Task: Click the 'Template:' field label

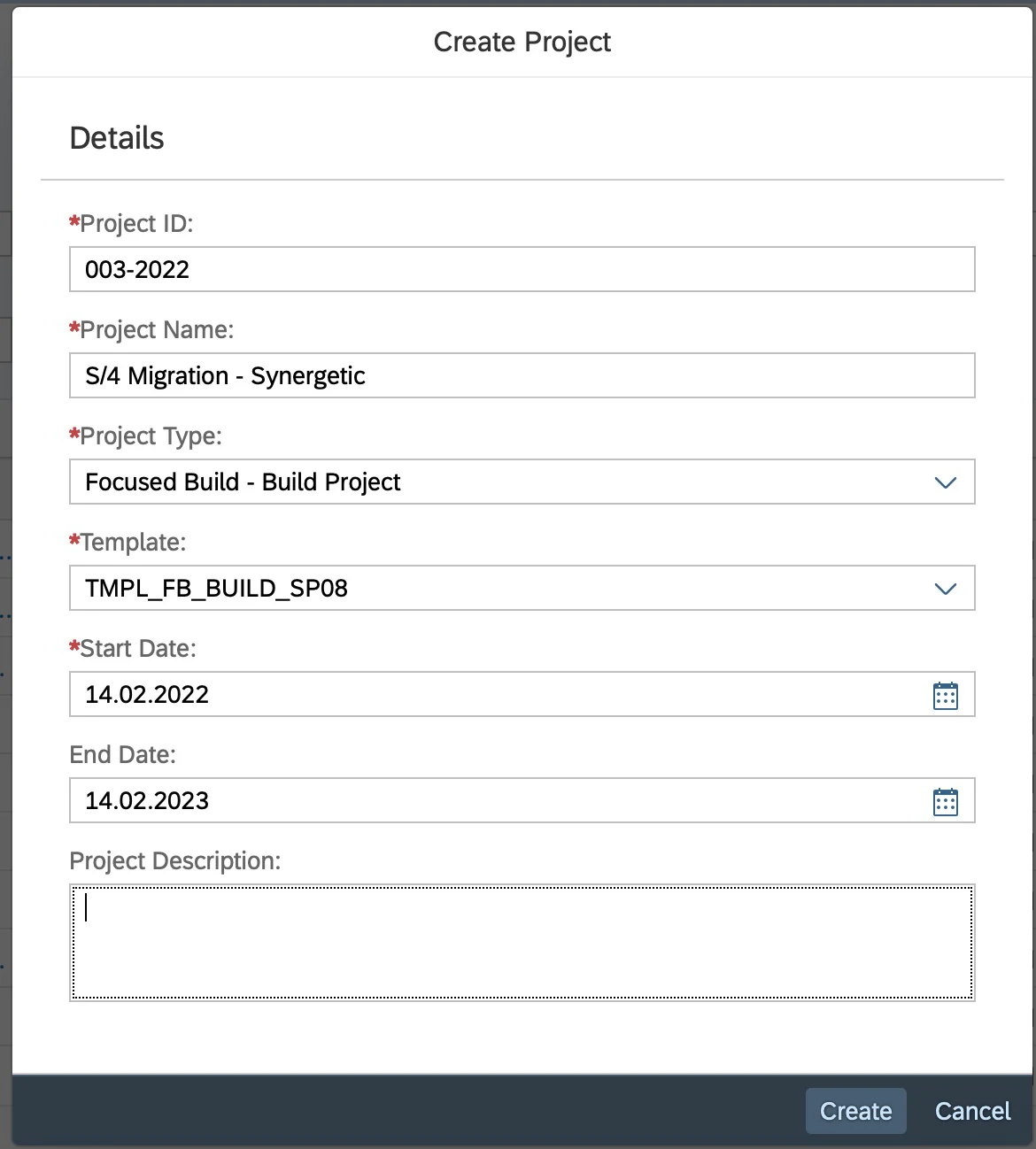Action: (x=133, y=543)
